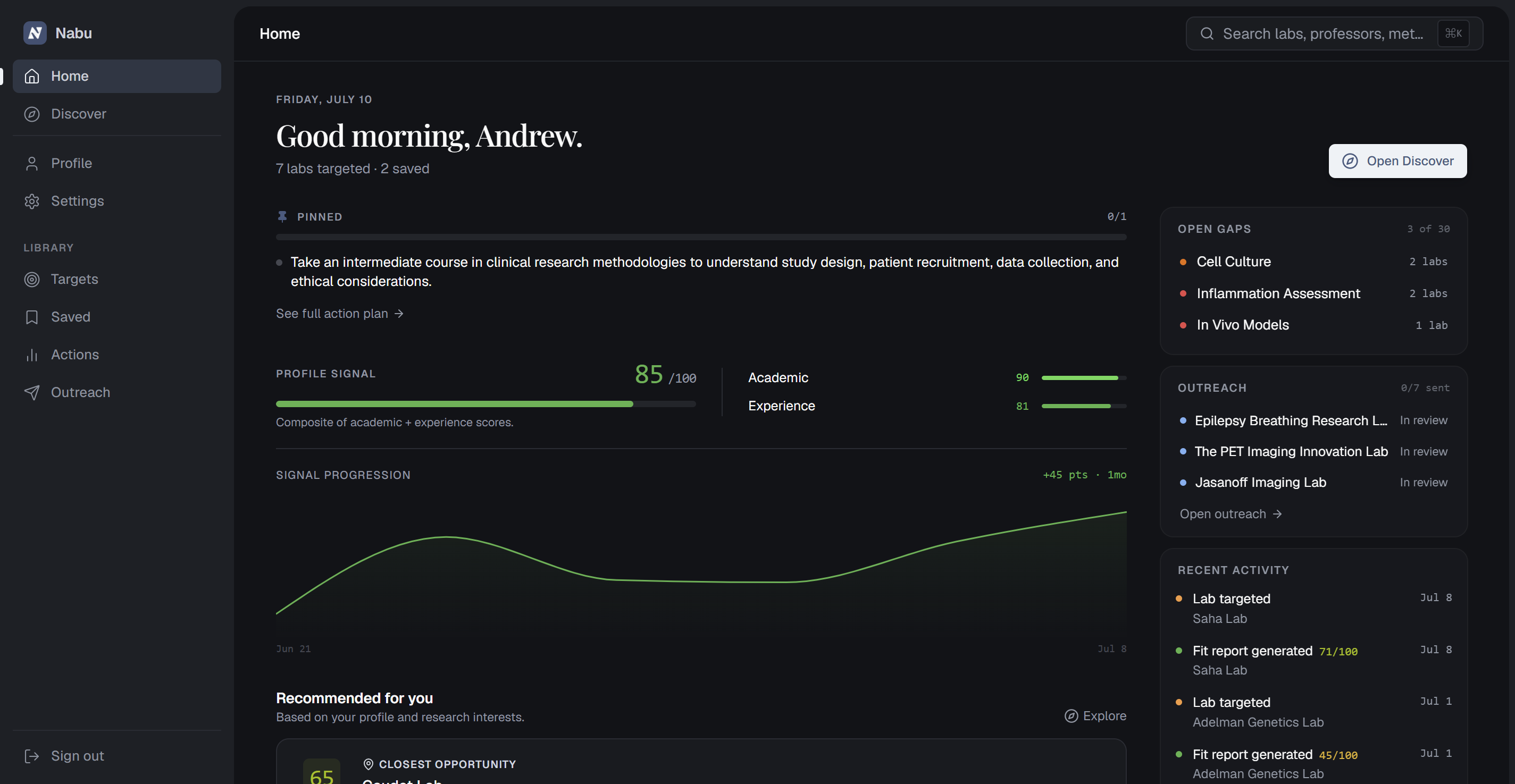Click the Actions bar chart icon
This screenshot has width=1515, height=784.
click(x=32, y=355)
